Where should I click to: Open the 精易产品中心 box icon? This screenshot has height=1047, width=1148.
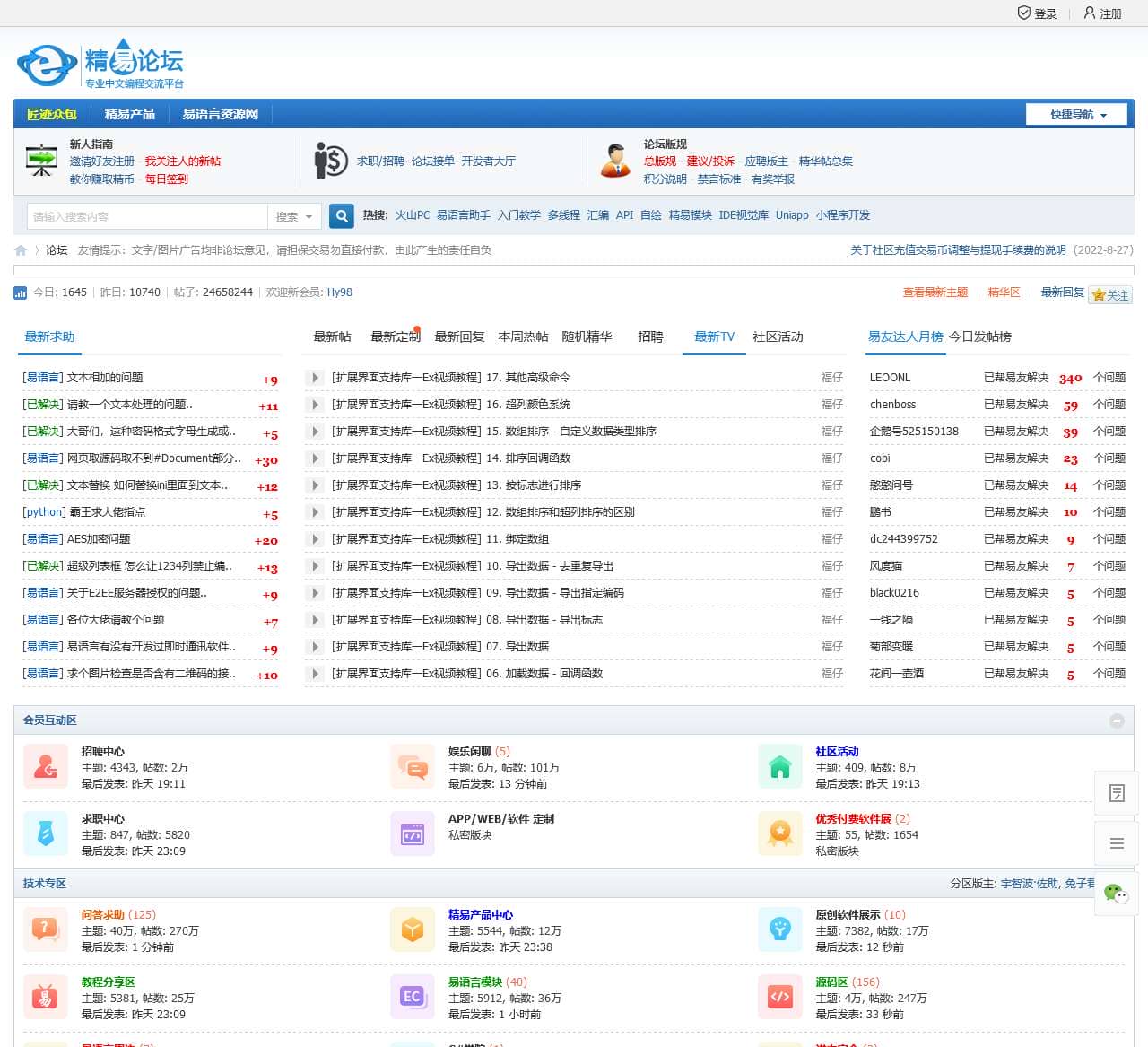(413, 929)
